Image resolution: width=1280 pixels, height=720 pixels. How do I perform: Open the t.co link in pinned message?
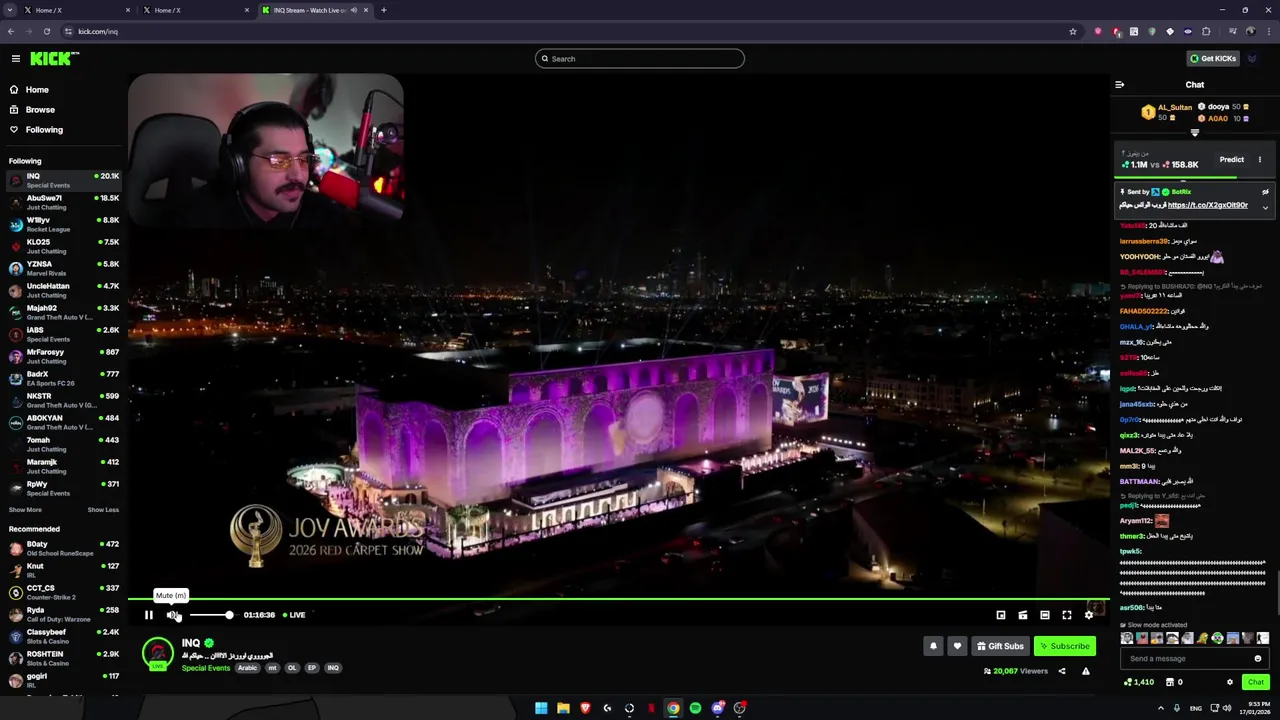1208,205
